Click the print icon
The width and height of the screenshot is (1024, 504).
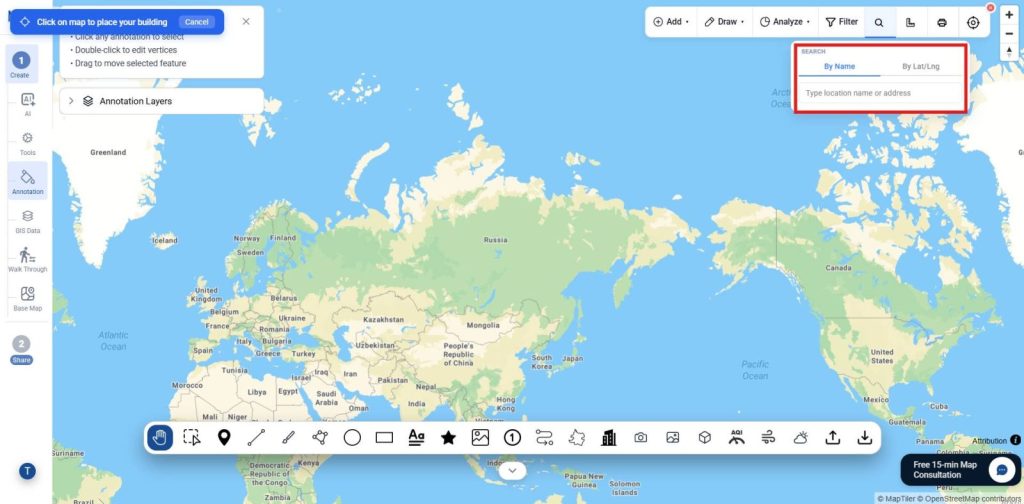(942, 22)
